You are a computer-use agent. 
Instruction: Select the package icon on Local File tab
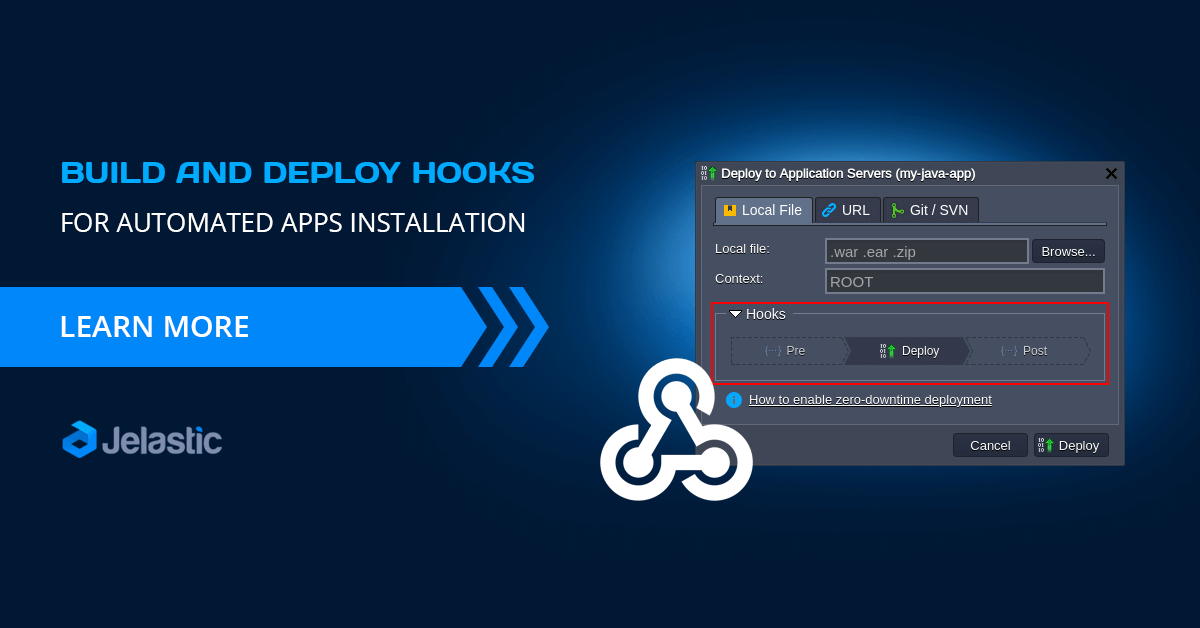coord(729,210)
